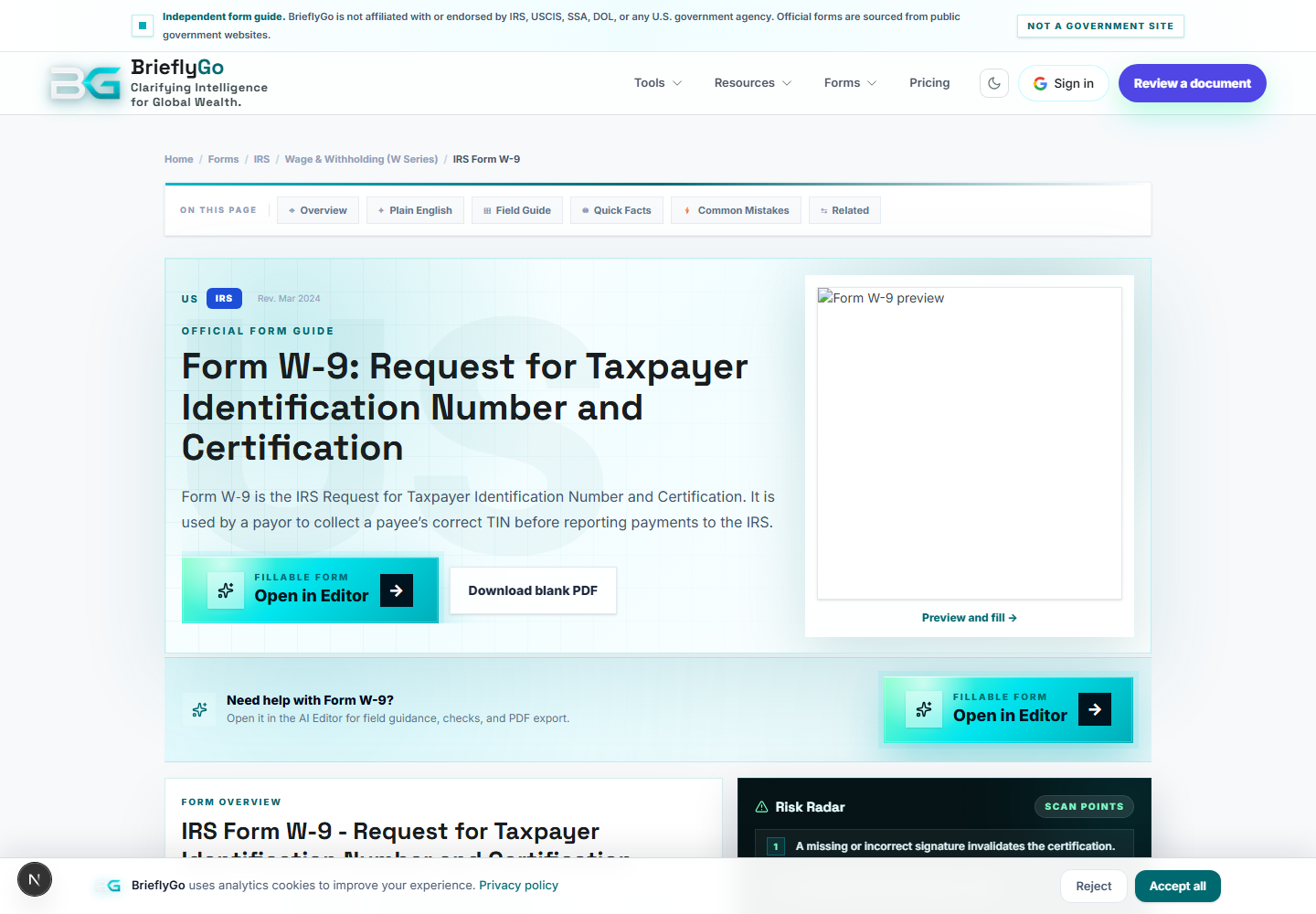
Task: Jump to the Overview section
Action: click(318, 210)
